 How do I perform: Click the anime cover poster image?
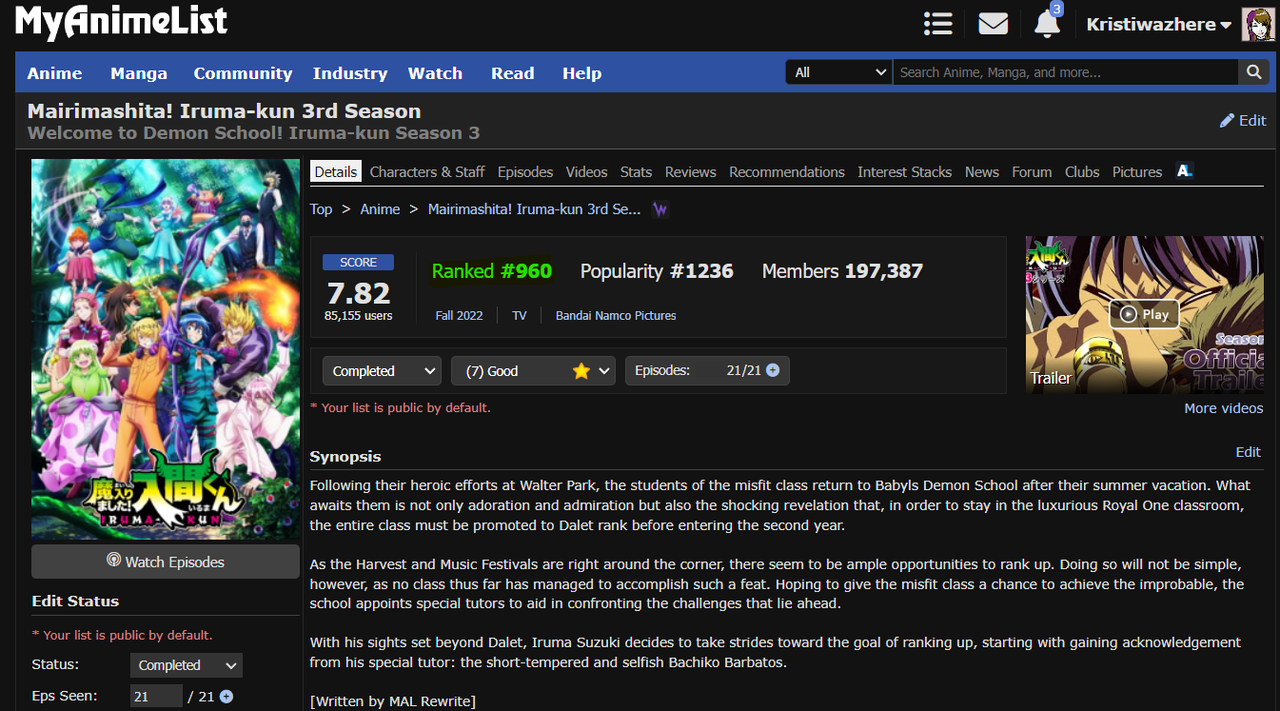(165, 349)
